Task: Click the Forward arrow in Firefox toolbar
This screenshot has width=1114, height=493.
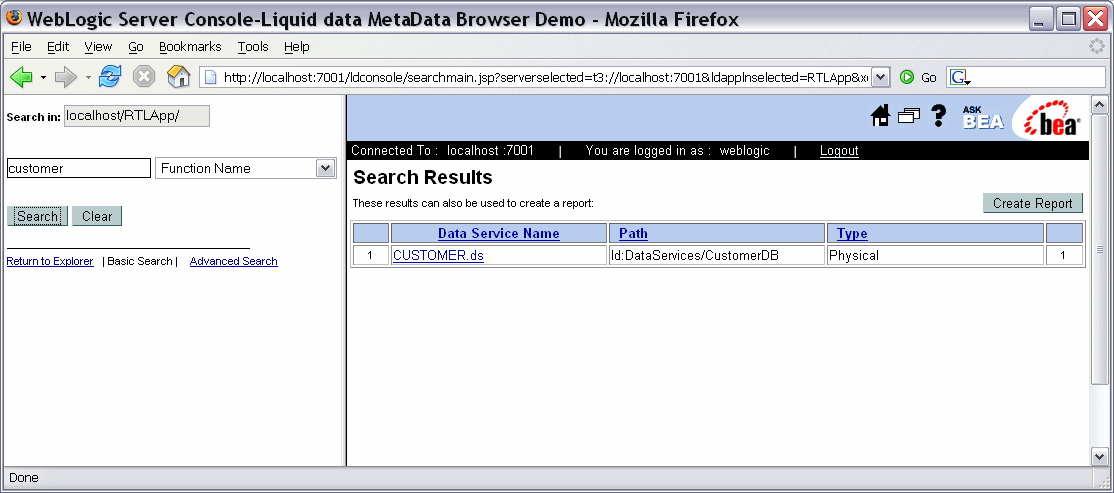Action: 65,77
